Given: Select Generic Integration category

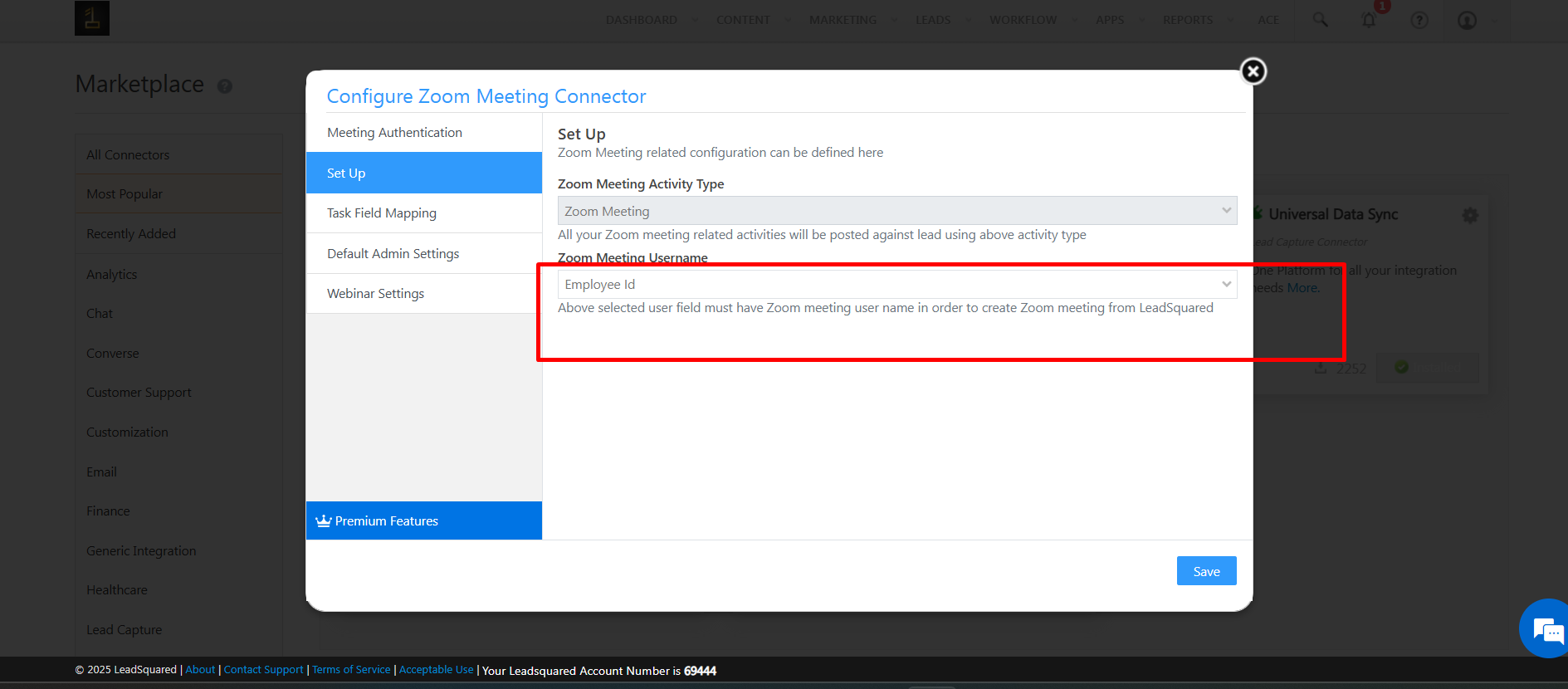Looking at the screenshot, I should coord(178,550).
